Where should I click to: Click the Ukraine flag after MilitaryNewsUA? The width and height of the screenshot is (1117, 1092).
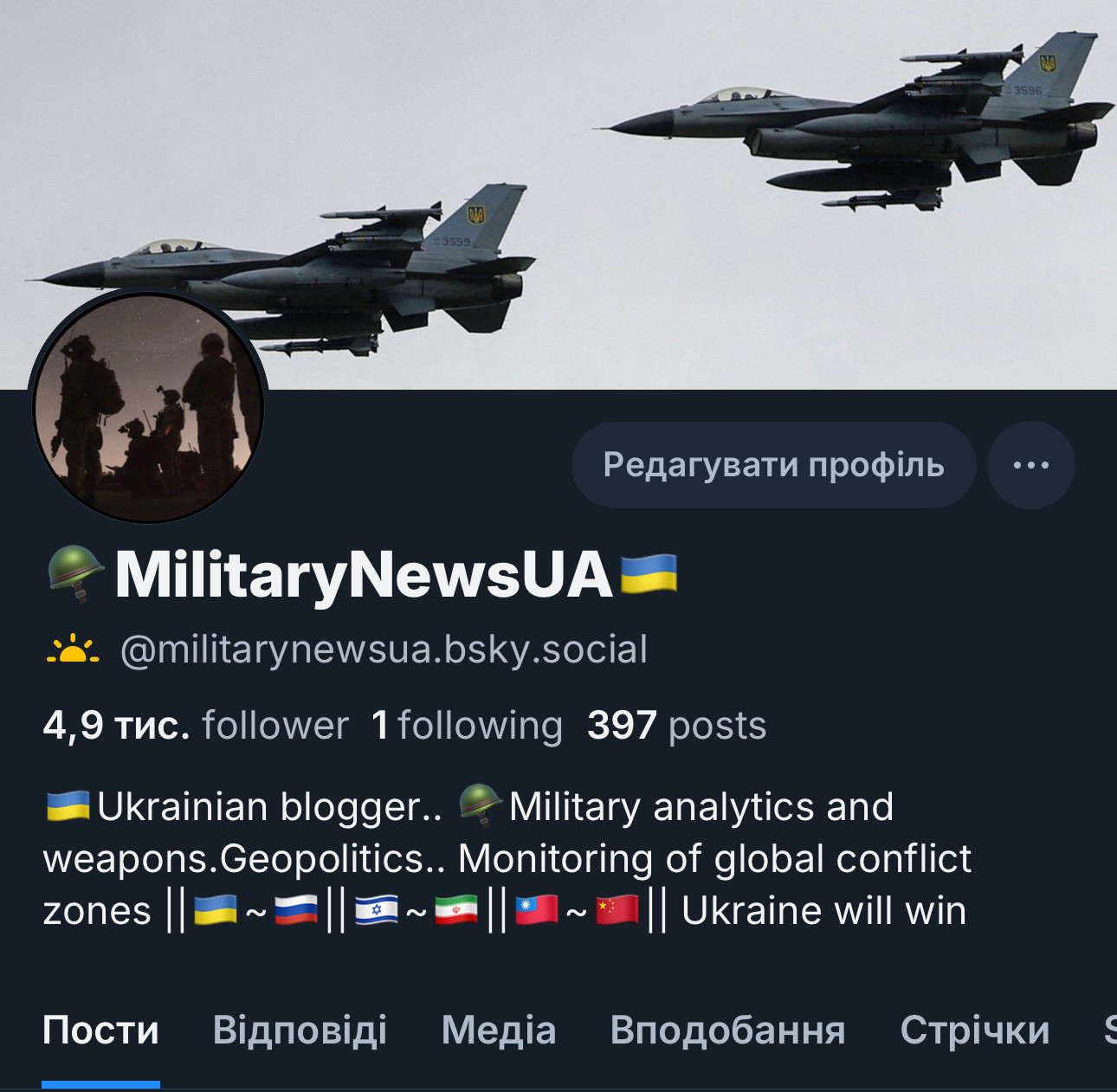[649, 574]
